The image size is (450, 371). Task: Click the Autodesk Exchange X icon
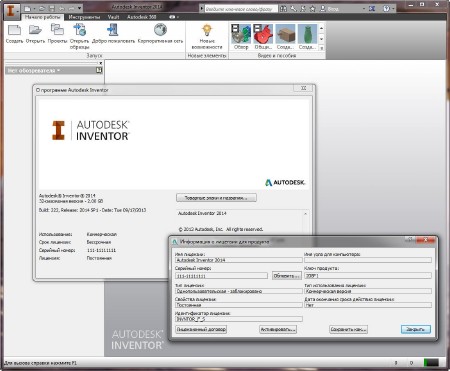coord(303,9)
